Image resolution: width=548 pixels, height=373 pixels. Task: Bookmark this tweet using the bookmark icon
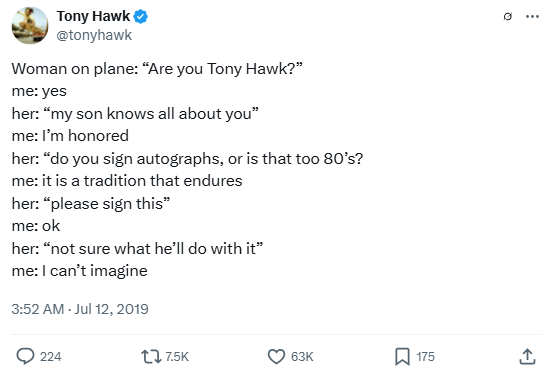(x=402, y=357)
